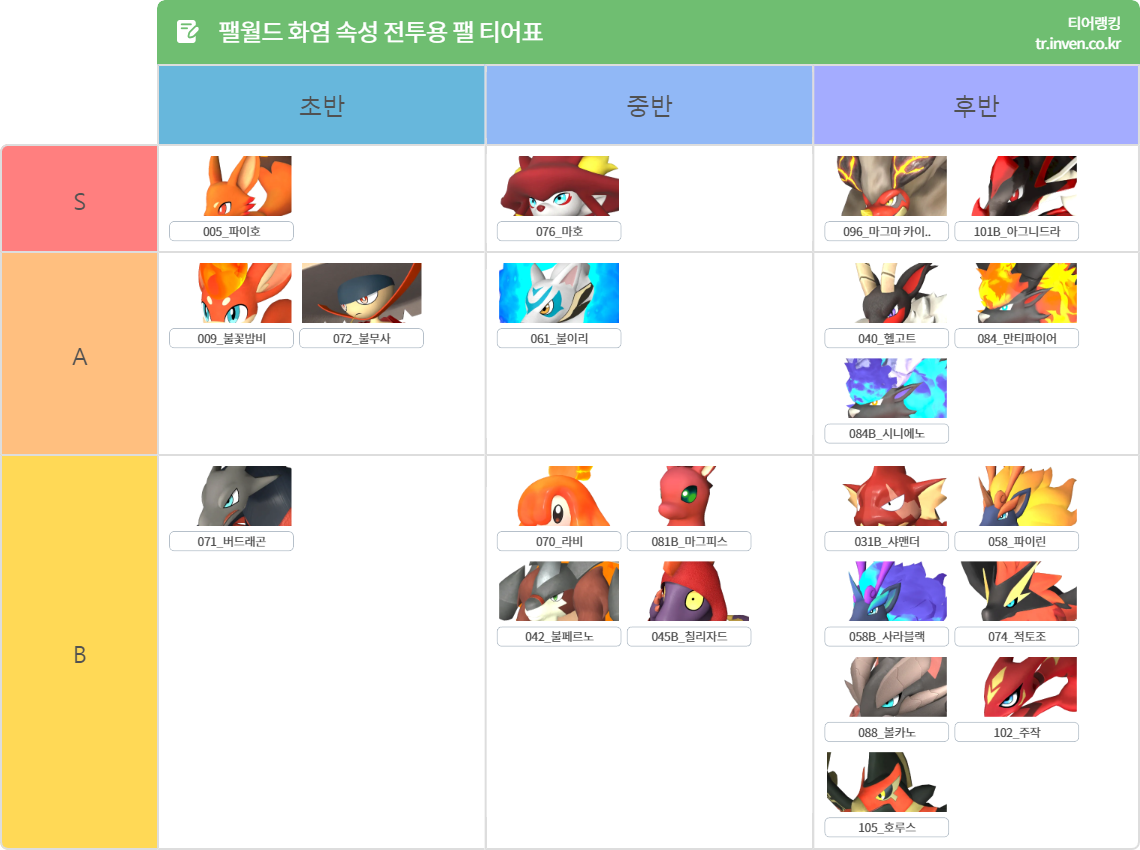Click the 072_불무사 name label

point(361,339)
